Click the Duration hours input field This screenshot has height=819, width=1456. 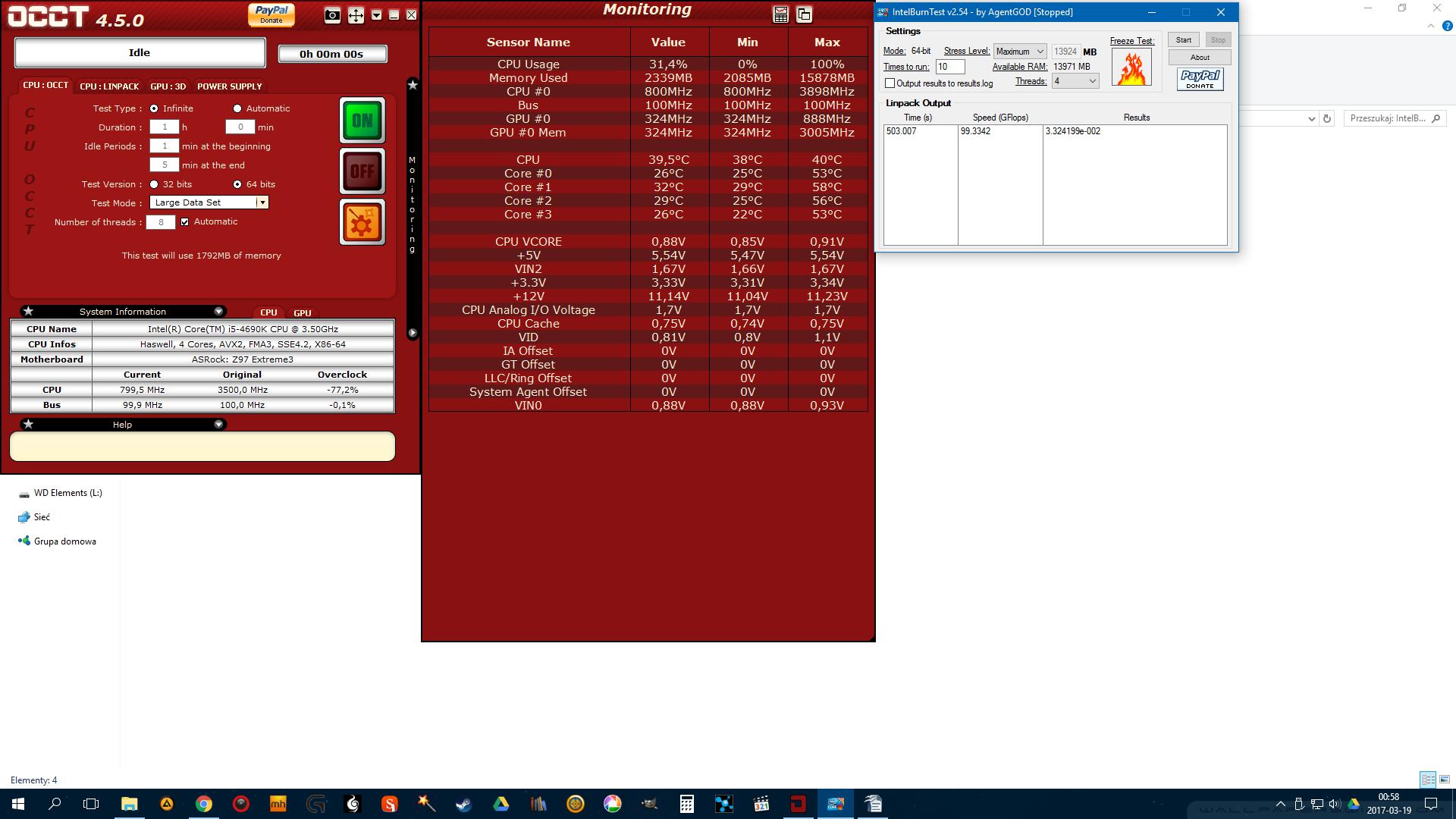(165, 127)
